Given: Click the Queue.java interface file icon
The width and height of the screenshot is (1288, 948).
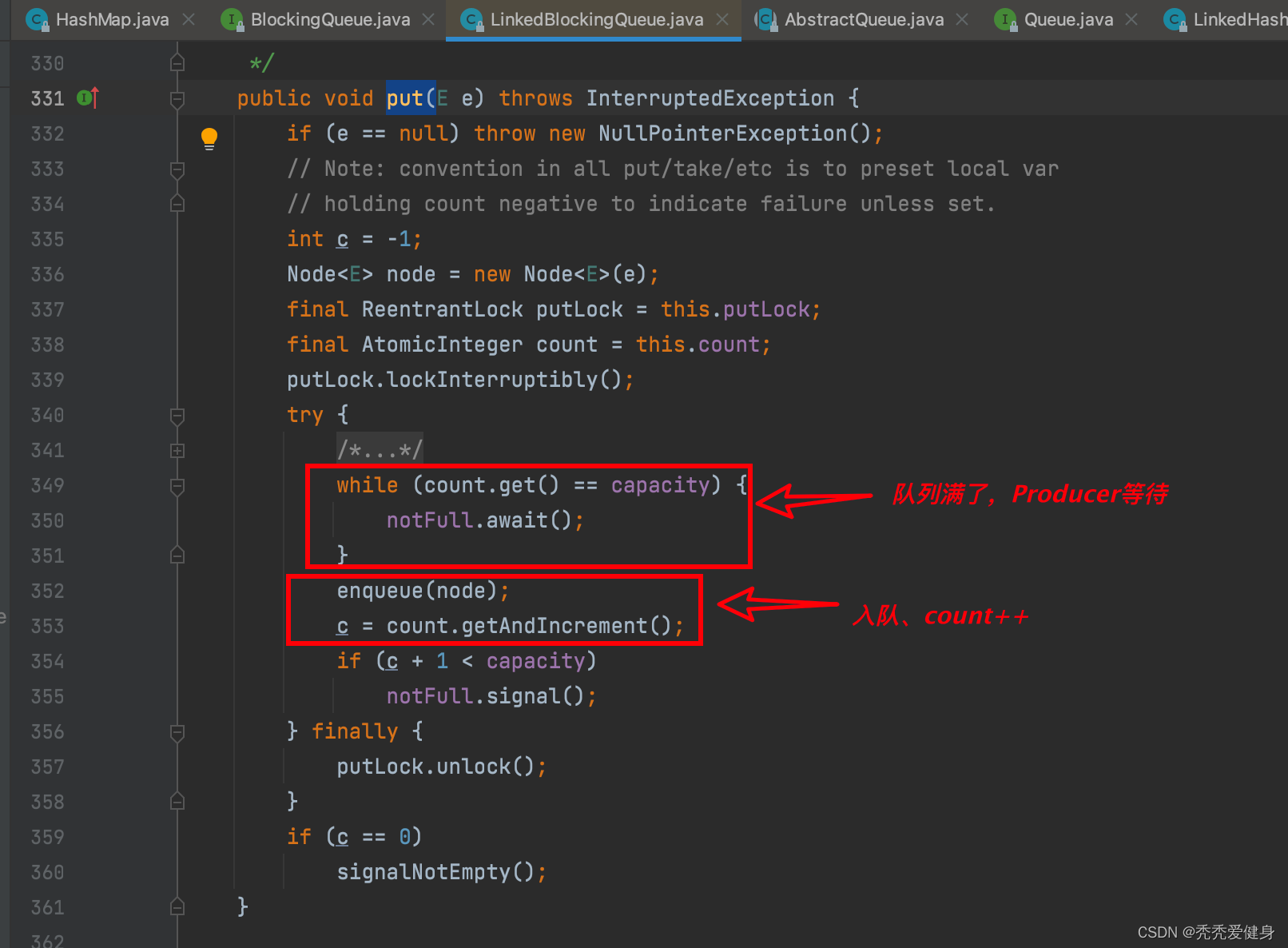Looking at the screenshot, I should [1005, 19].
